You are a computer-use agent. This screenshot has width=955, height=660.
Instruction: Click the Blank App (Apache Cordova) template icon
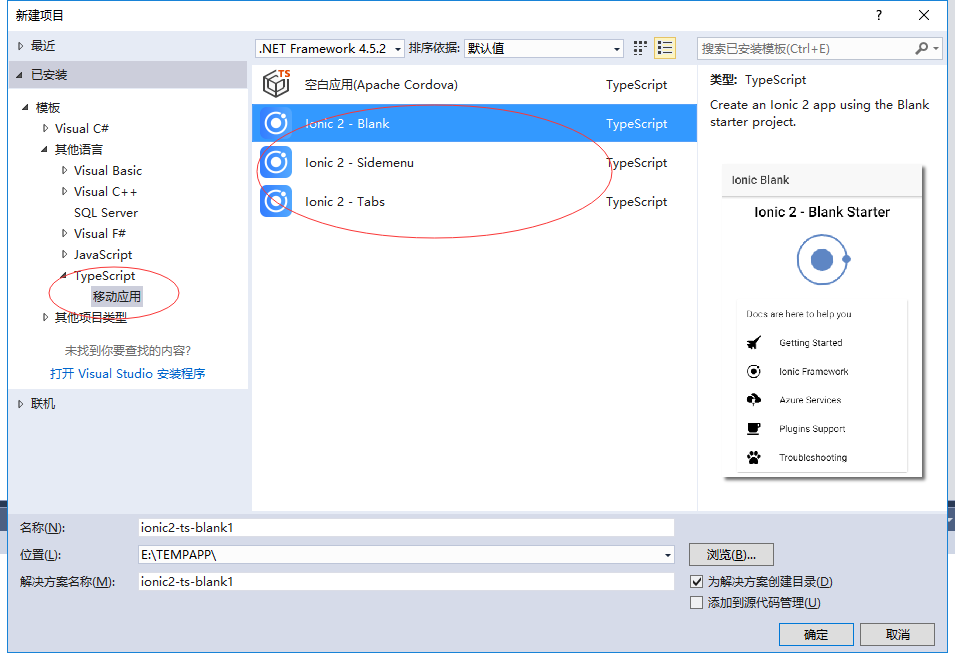276,84
